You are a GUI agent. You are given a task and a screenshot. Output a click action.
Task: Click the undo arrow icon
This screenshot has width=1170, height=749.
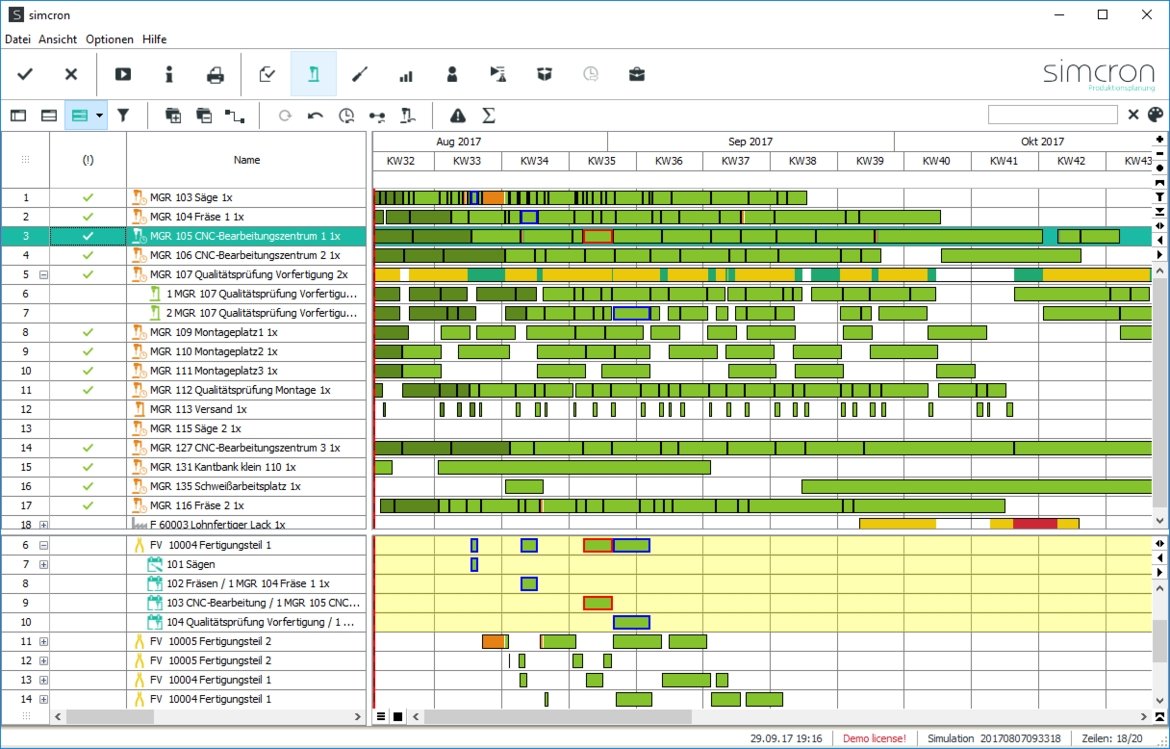pos(315,115)
